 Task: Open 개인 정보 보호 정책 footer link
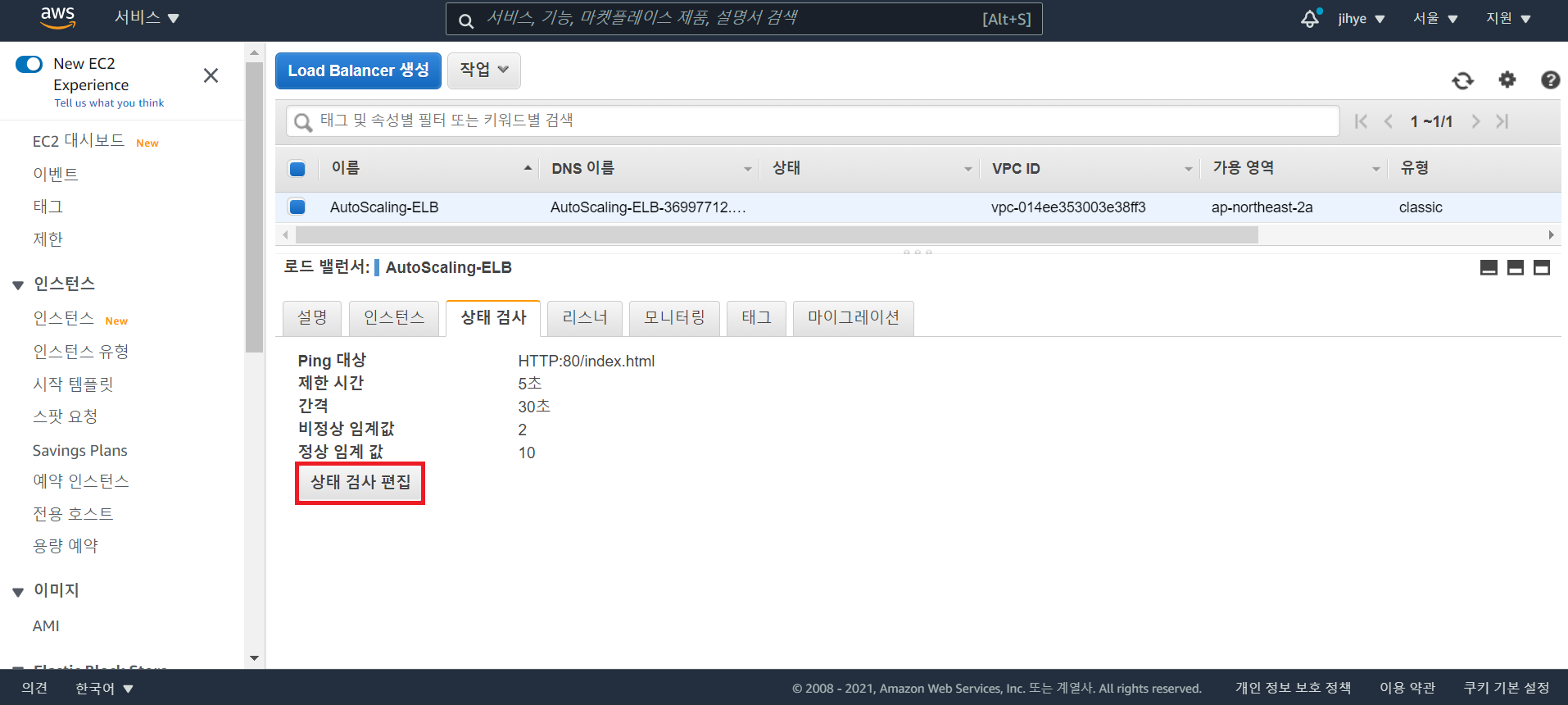(x=1293, y=688)
